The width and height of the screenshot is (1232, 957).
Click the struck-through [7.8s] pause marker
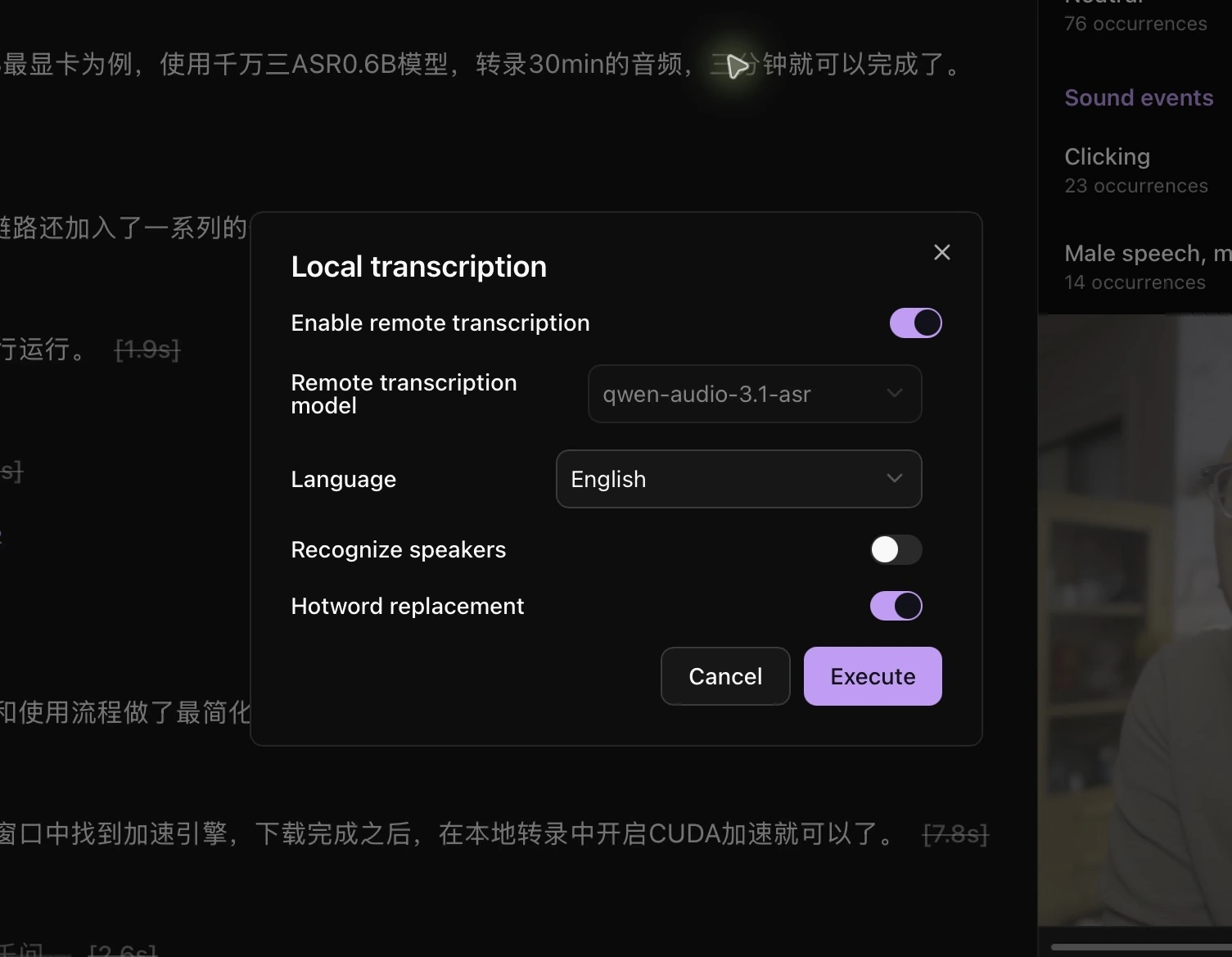pyautogui.click(x=955, y=834)
